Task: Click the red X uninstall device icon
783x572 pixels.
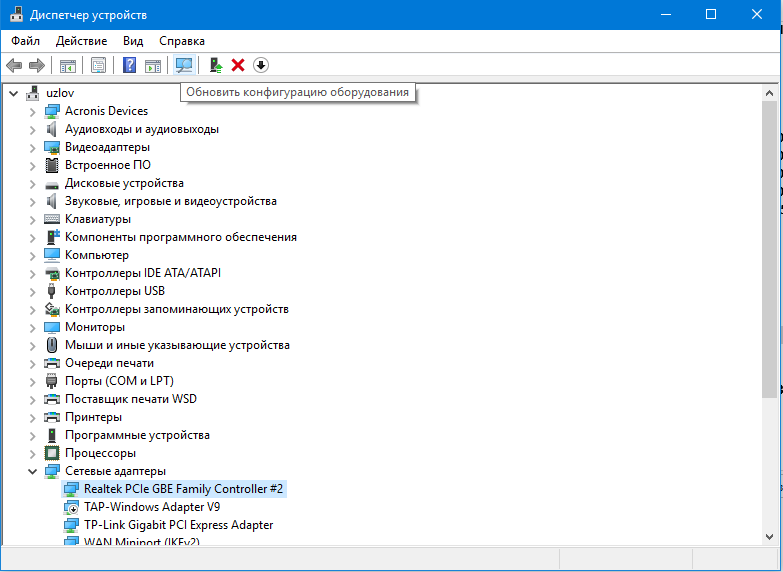Action: (238, 65)
